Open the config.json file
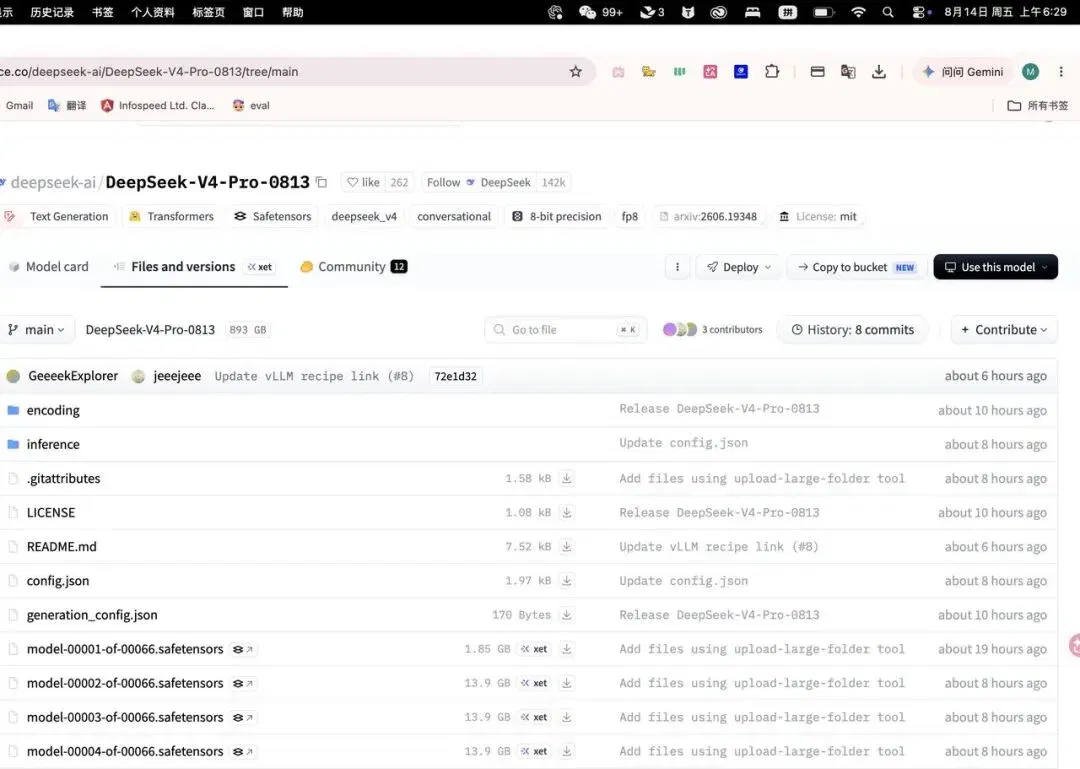The height and width of the screenshot is (769, 1080). [58, 581]
